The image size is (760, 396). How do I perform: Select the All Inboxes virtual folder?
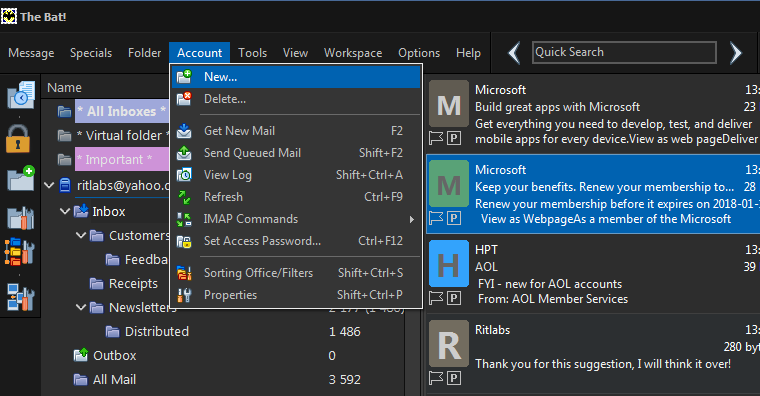point(121,111)
